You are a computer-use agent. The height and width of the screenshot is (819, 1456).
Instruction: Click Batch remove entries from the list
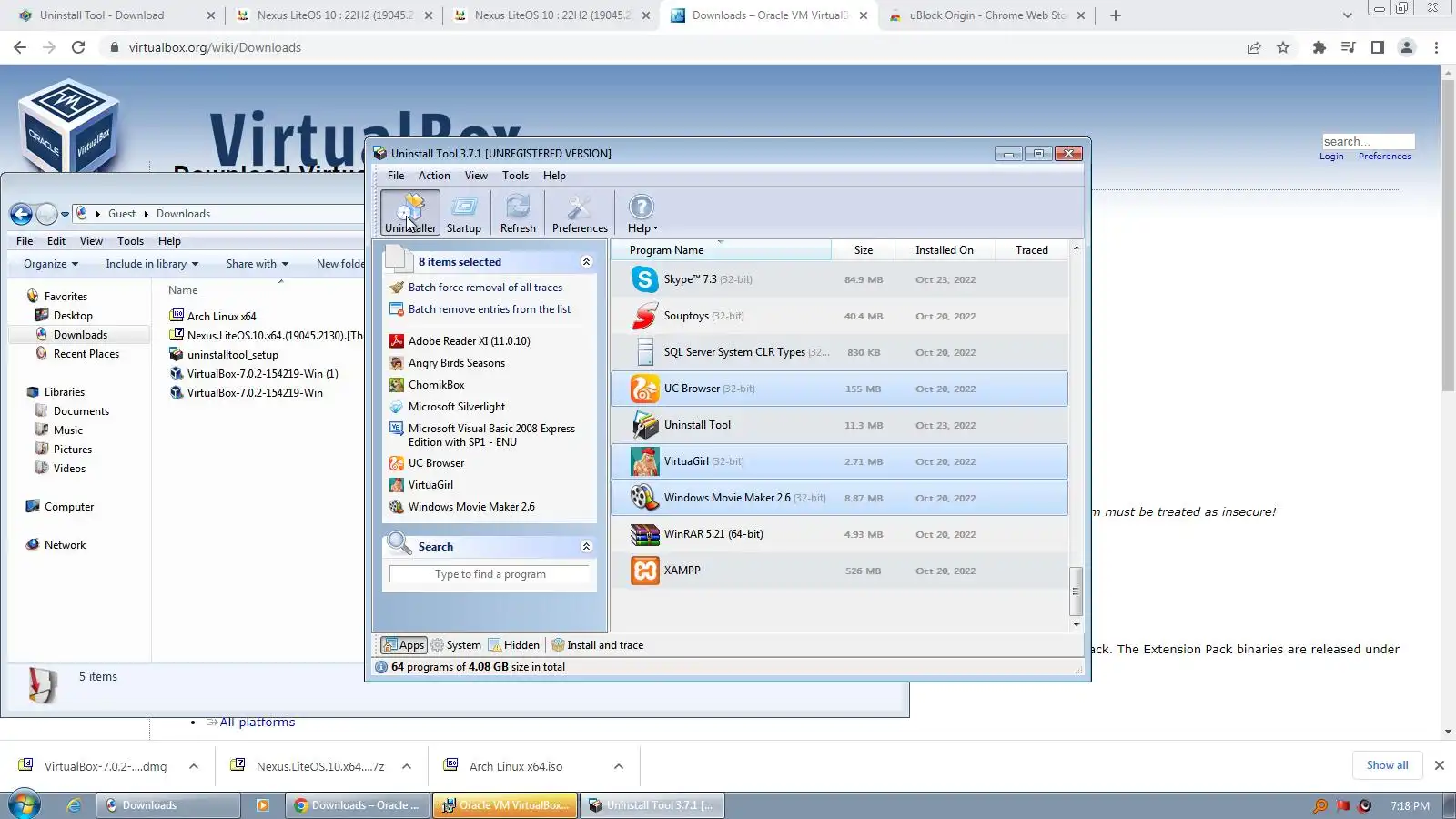coord(490,309)
